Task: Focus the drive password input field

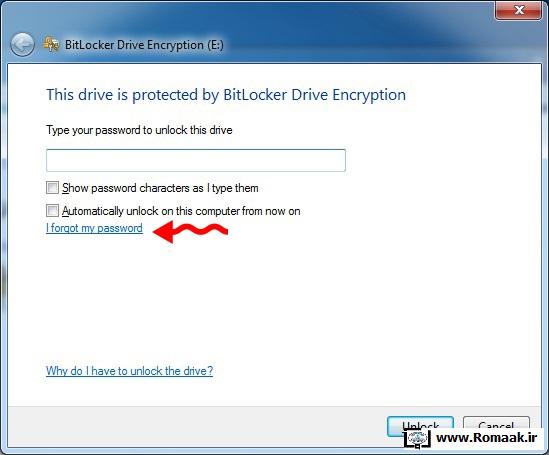Action: click(x=196, y=160)
